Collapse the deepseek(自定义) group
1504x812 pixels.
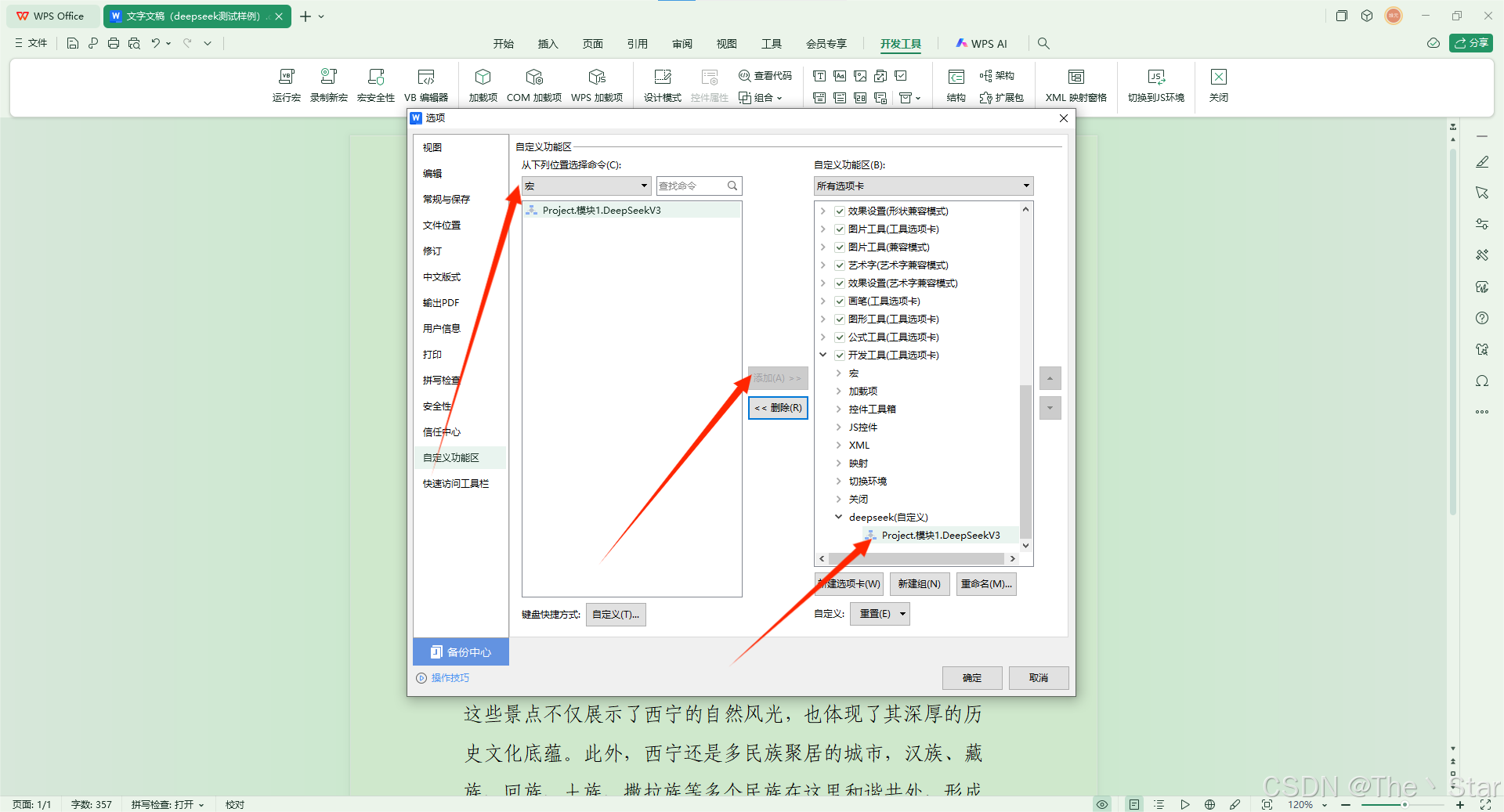pyautogui.click(x=838, y=517)
